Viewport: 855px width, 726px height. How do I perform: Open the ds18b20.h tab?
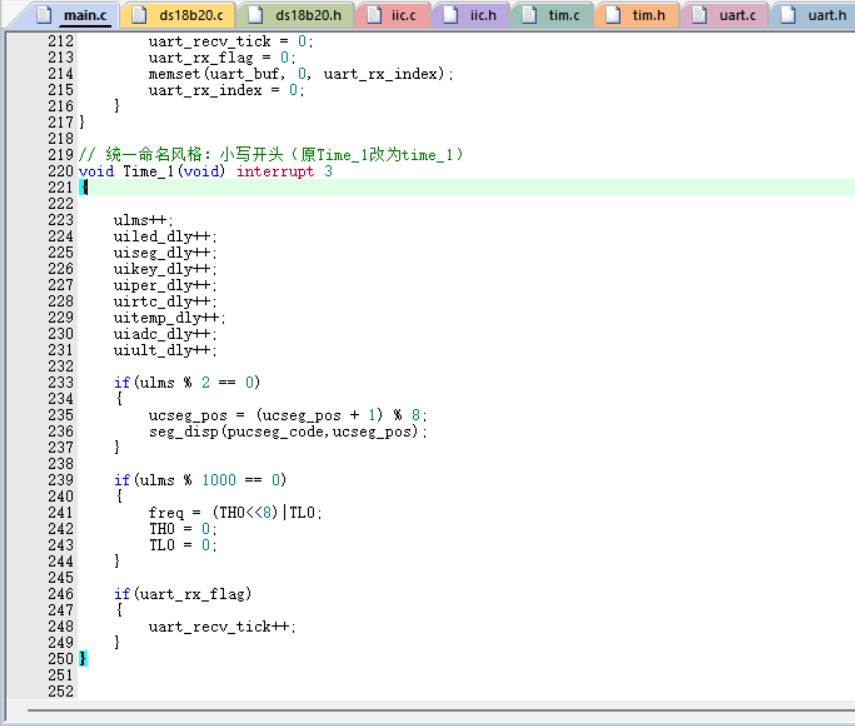pyautogui.click(x=296, y=15)
